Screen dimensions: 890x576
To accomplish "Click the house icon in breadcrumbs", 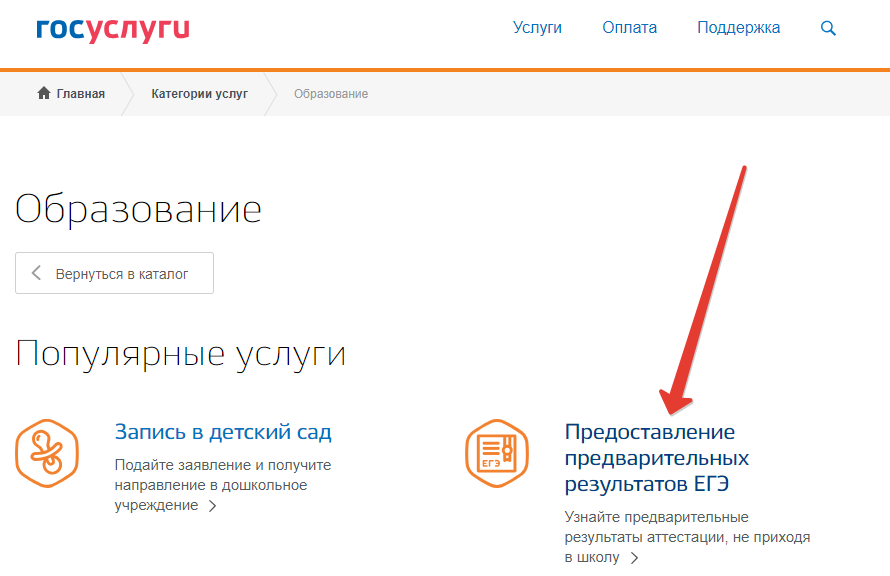I will pyautogui.click(x=43, y=94).
